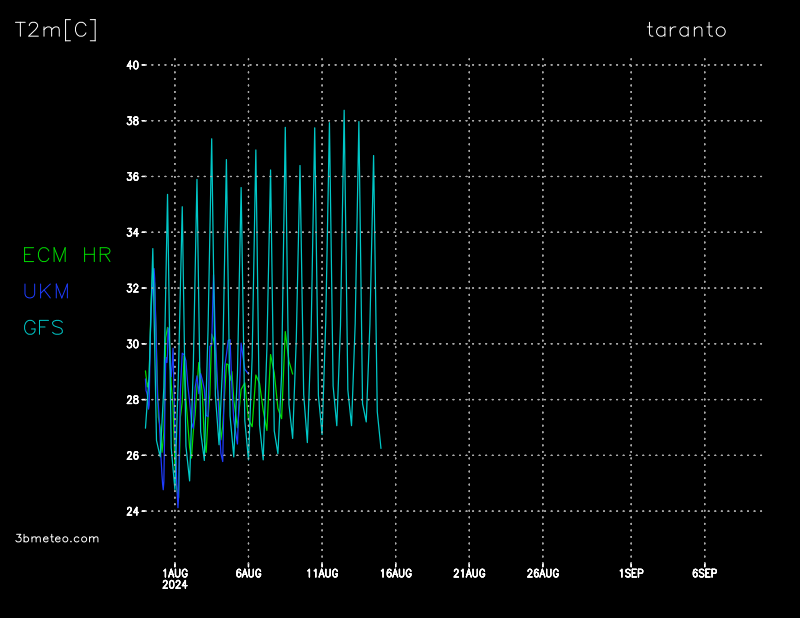Select the 26AUG date axis label
Screen dimensions: 800x618
click(x=542, y=573)
